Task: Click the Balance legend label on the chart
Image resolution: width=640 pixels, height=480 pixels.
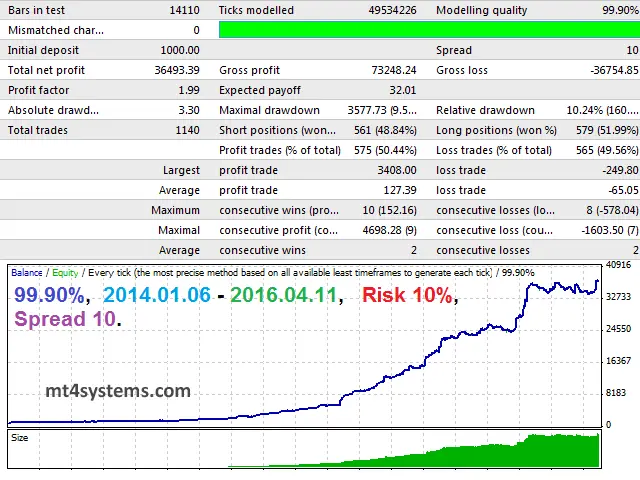Action: click(x=27, y=273)
